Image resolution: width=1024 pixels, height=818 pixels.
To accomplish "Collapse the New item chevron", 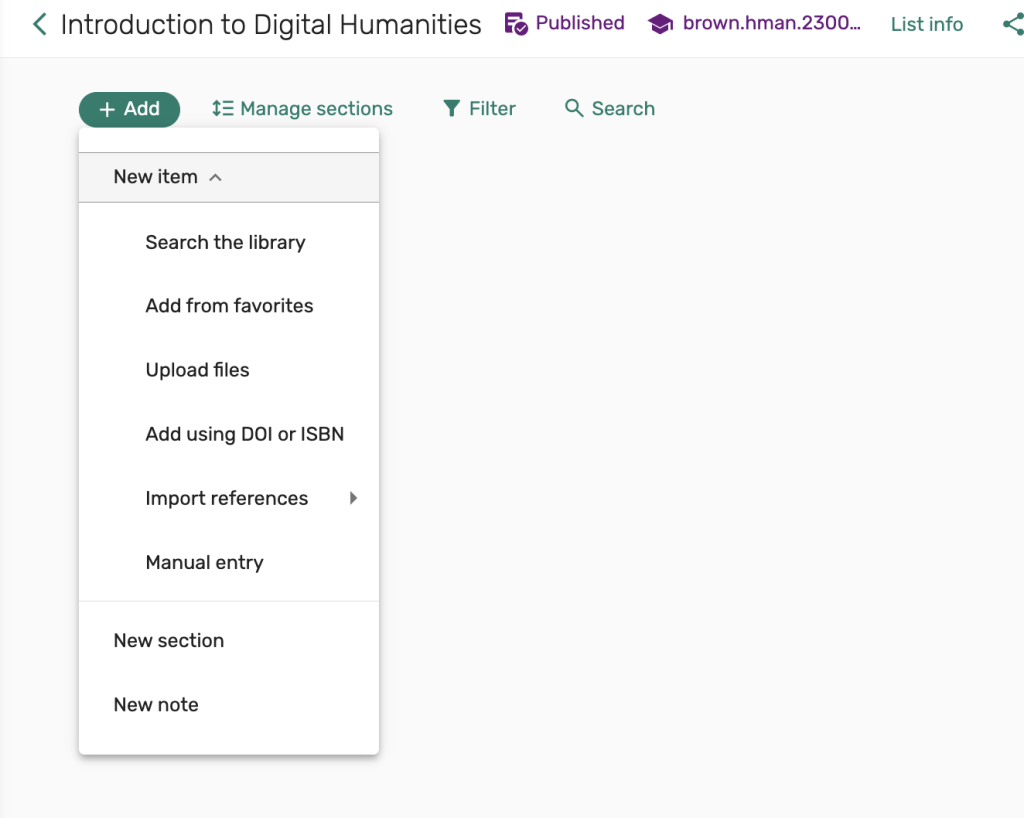I will [x=215, y=177].
